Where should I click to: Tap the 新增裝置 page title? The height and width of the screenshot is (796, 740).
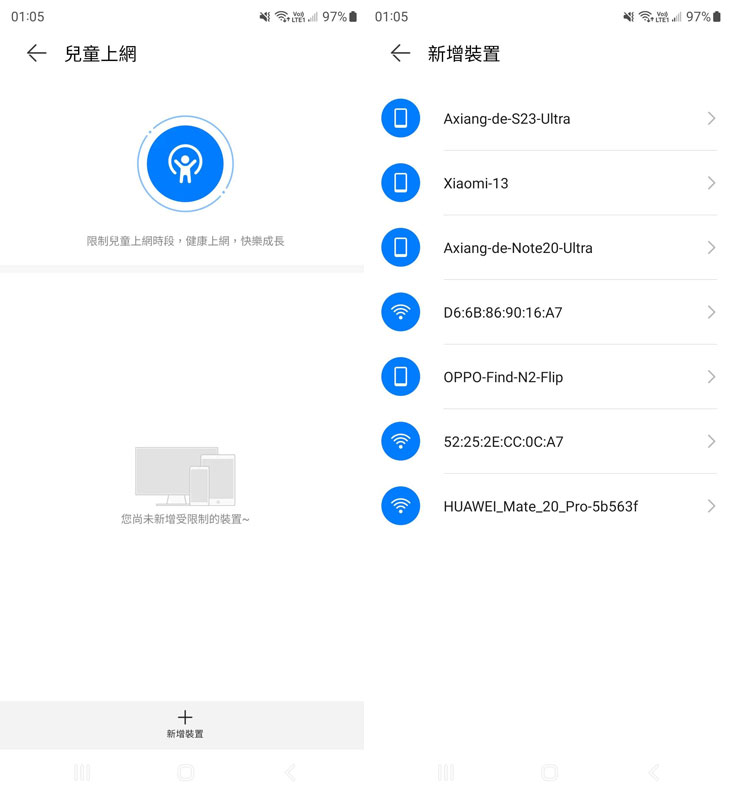[x=464, y=54]
